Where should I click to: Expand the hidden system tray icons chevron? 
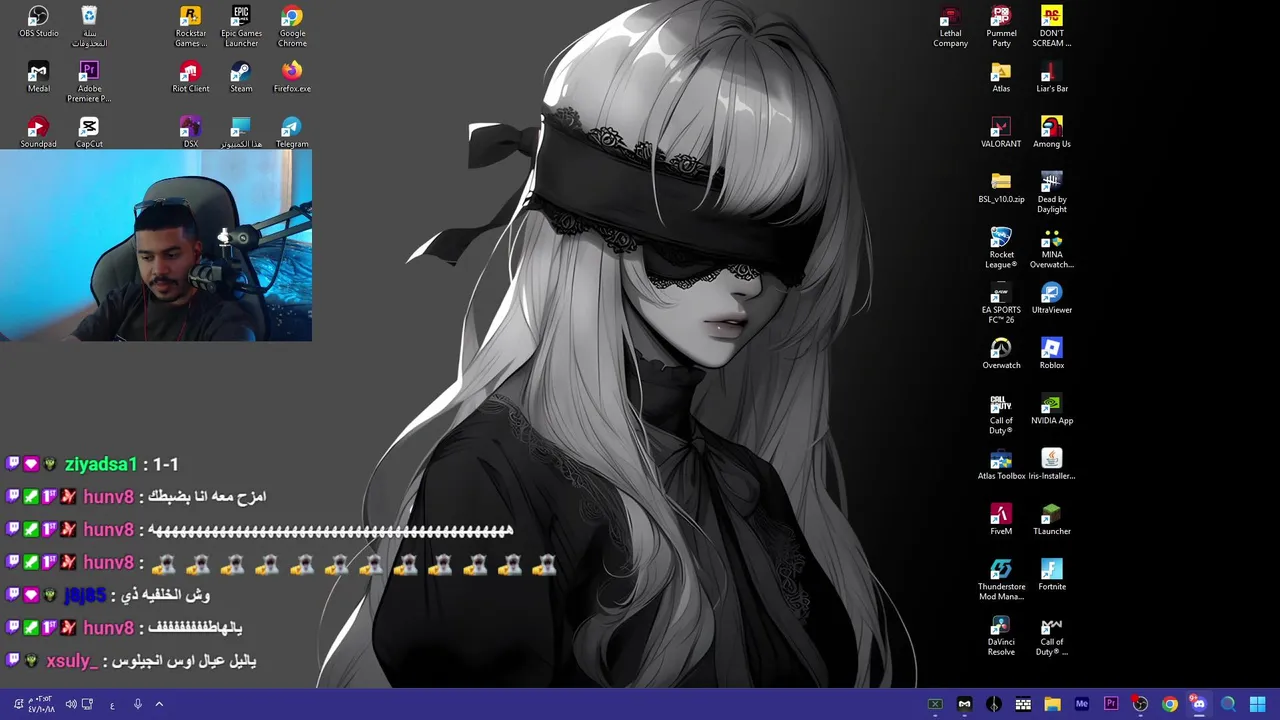pyautogui.click(x=159, y=704)
